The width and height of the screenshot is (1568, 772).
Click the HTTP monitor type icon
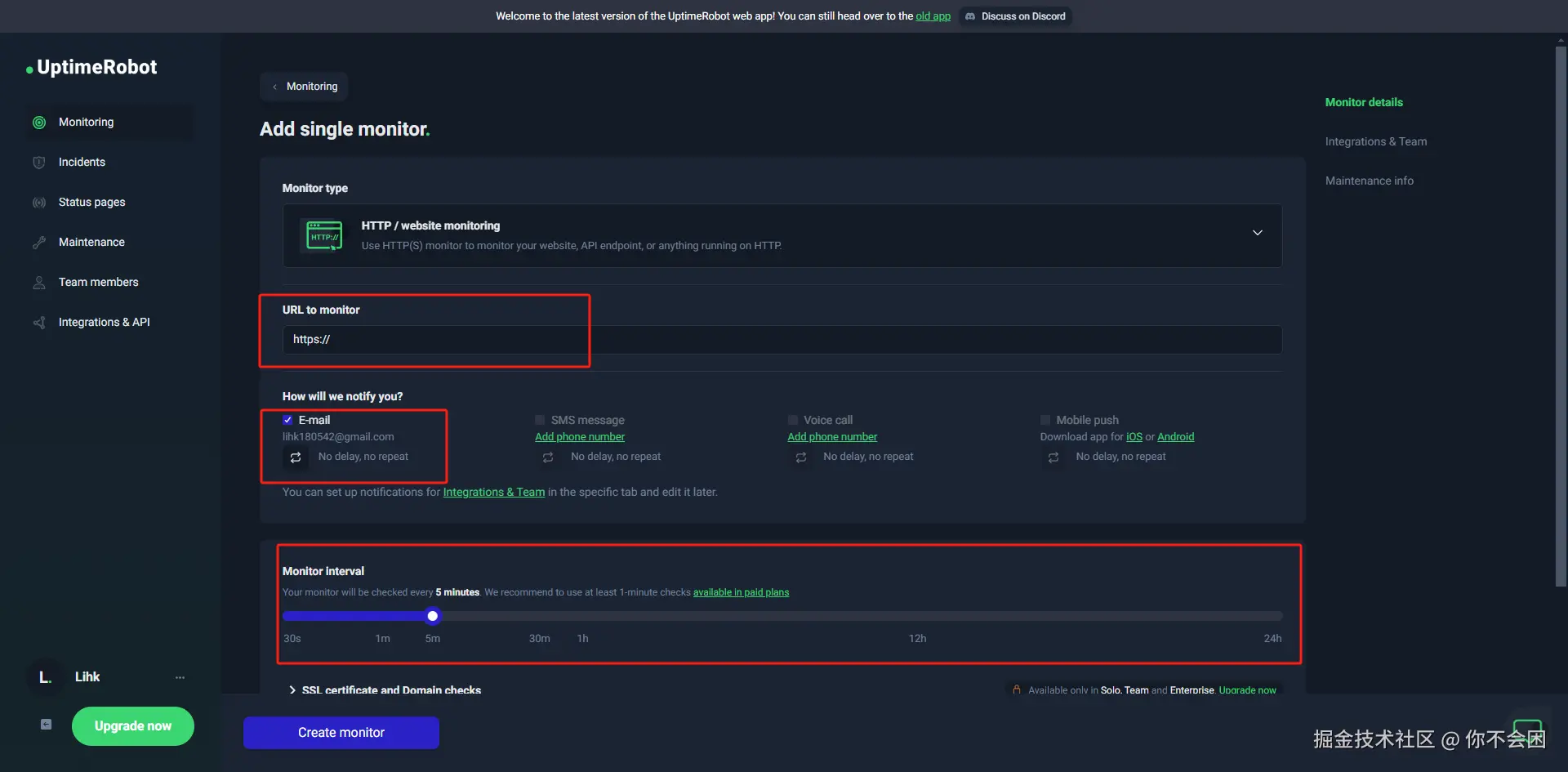(x=324, y=235)
